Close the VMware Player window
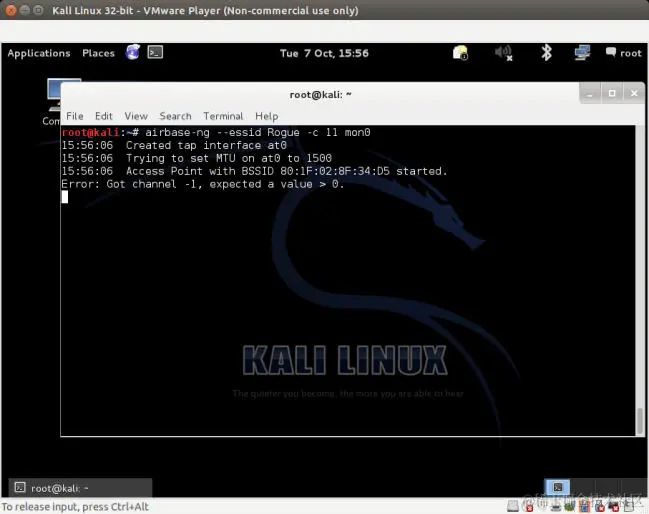 point(11,10)
